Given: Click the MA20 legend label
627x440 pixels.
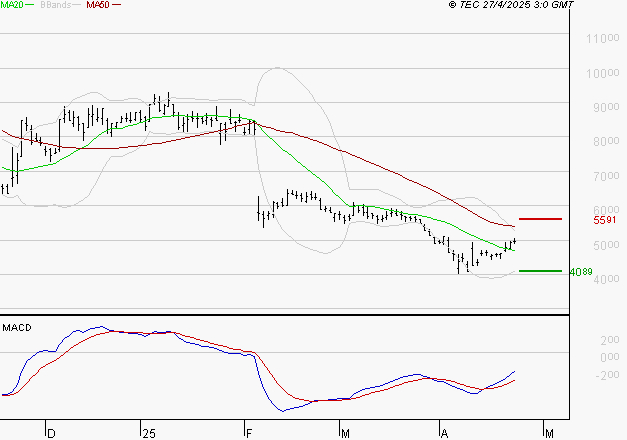Looking at the screenshot, I should click(x=12, y=5).
